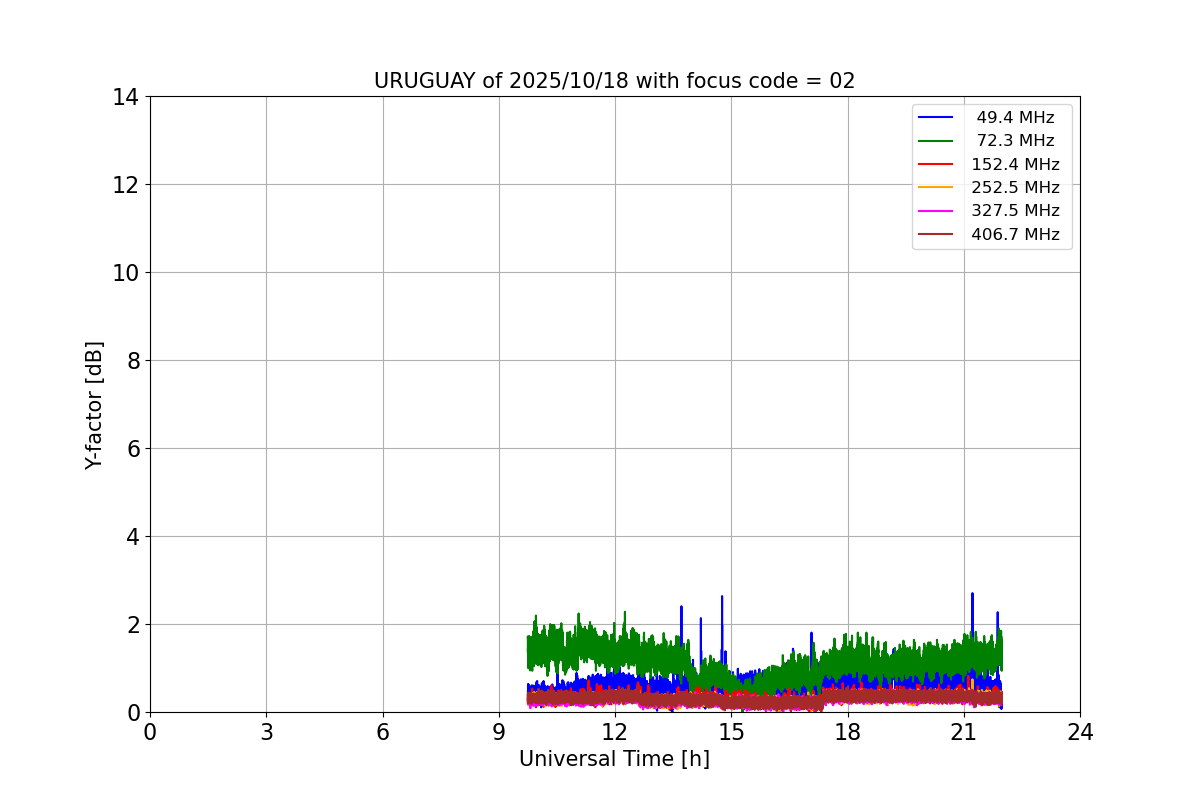Screen dimensions: 1200x800
Task: Click the y-axis tick label 10
Action: click(x=126, y=273)
